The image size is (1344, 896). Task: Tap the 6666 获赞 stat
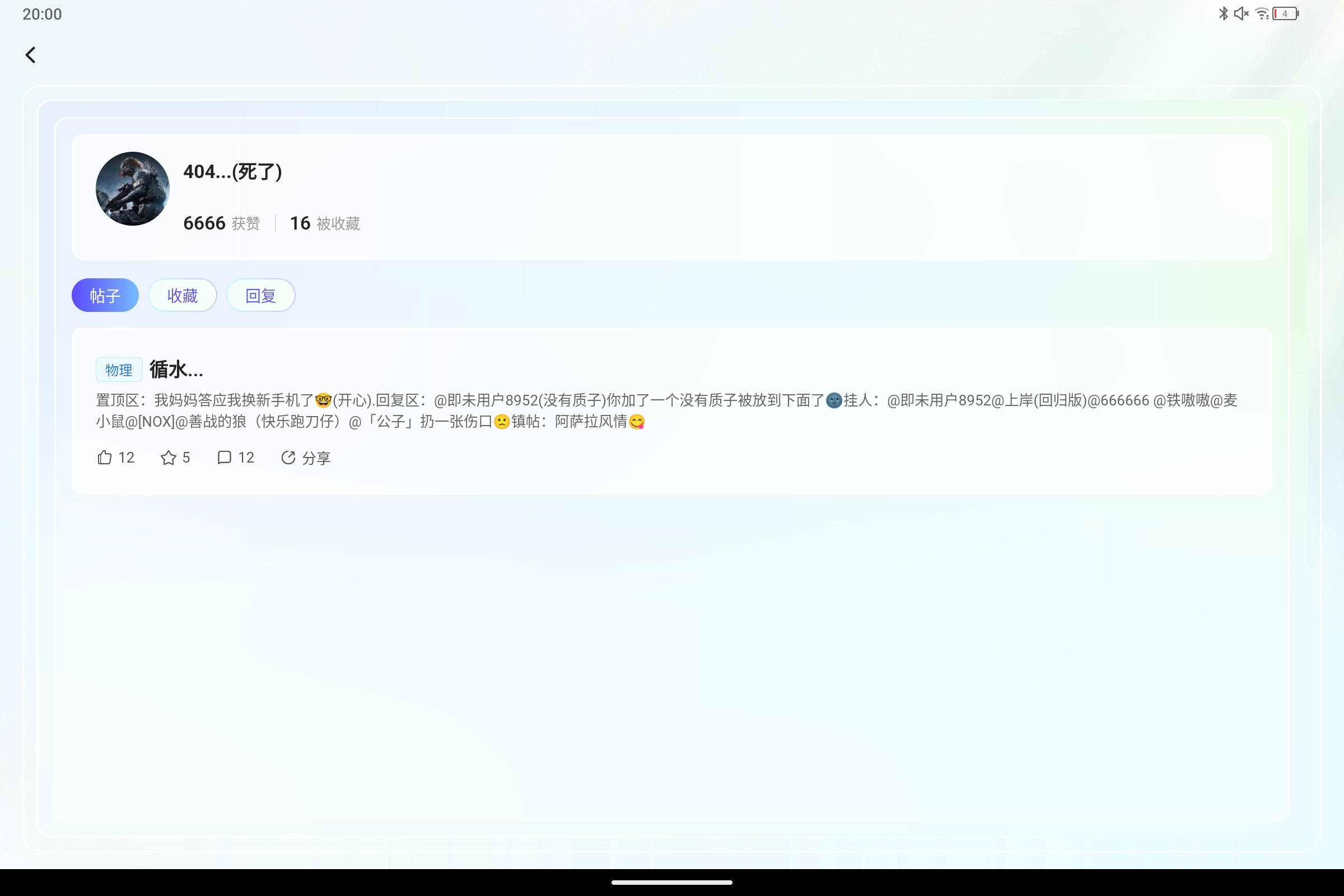click(222, 223)
